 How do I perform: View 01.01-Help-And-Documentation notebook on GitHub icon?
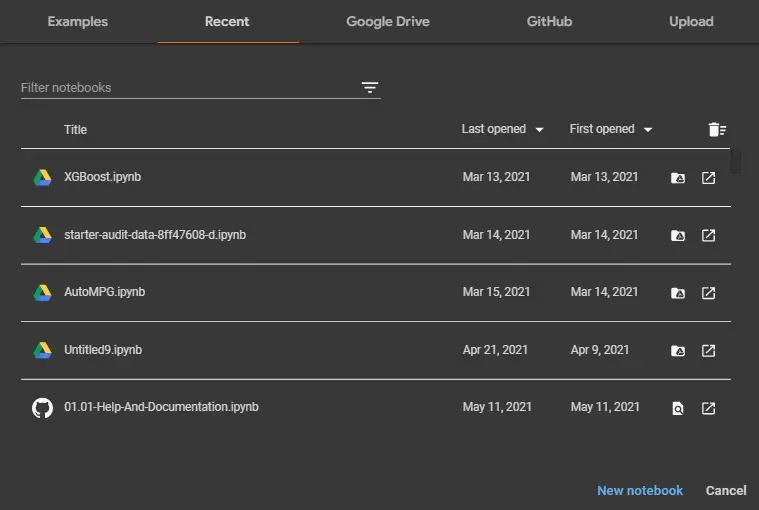coord(678,408)
